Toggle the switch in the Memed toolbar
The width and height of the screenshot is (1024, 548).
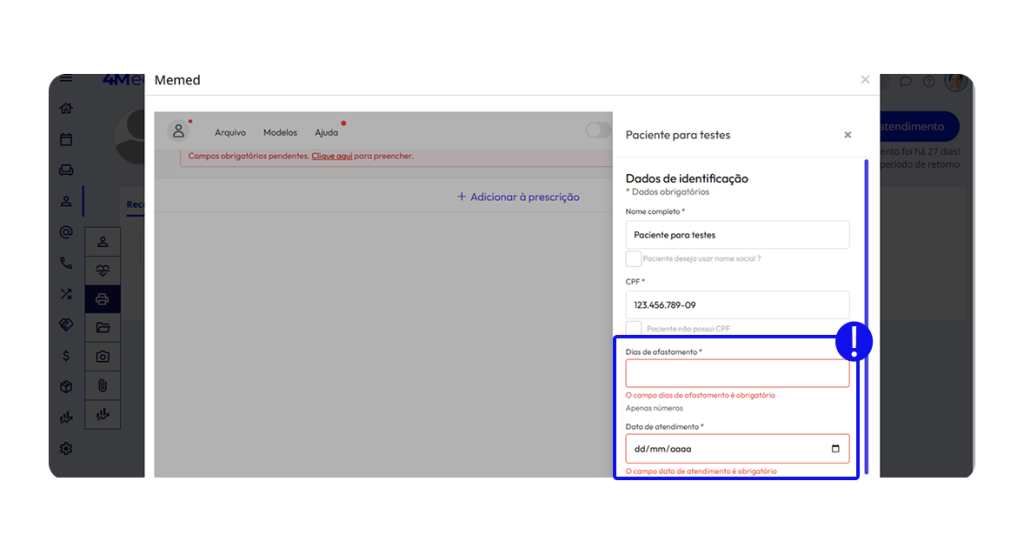coord(598,130)
